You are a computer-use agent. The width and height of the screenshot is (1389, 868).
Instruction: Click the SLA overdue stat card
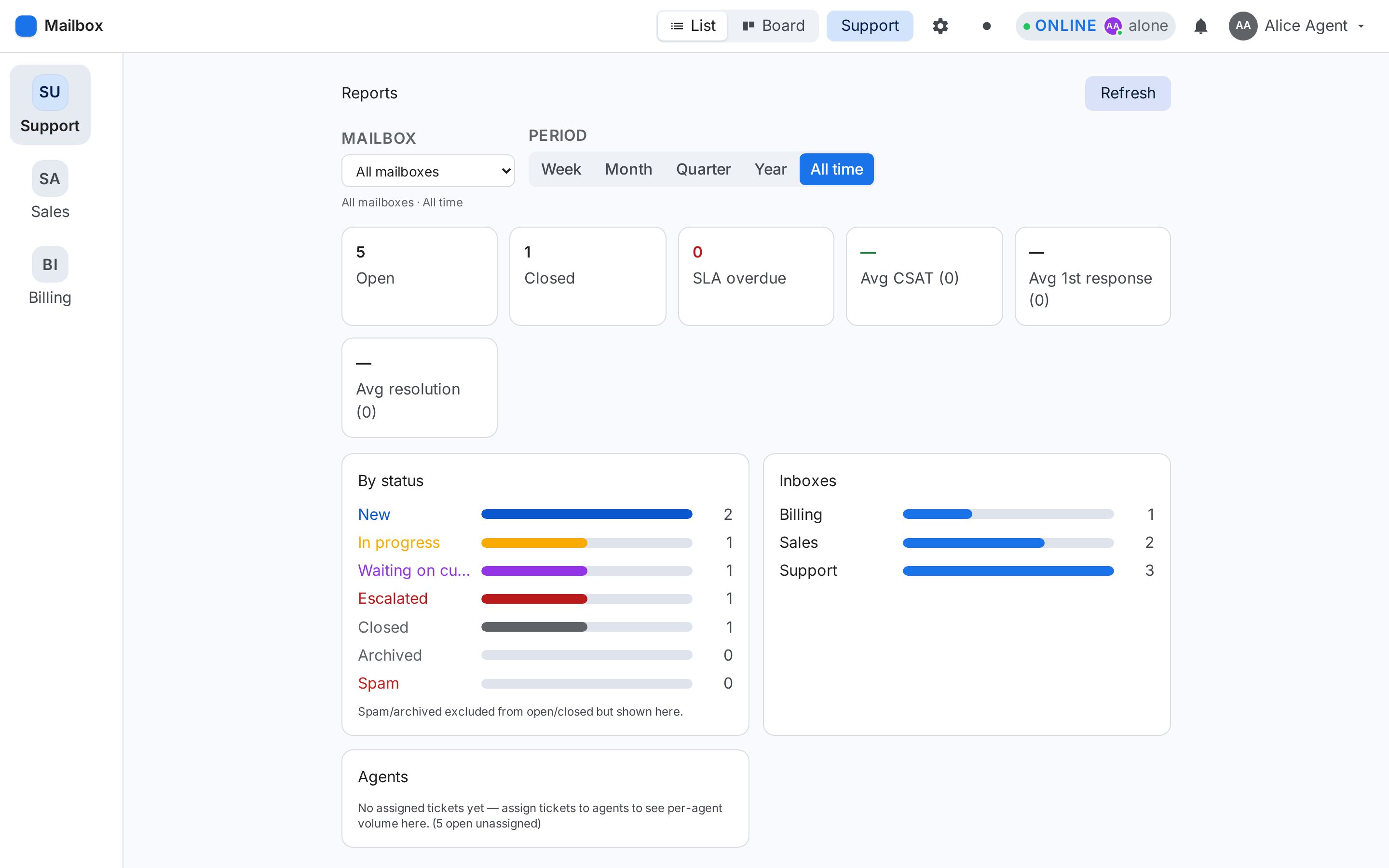[x=756, y=276]
